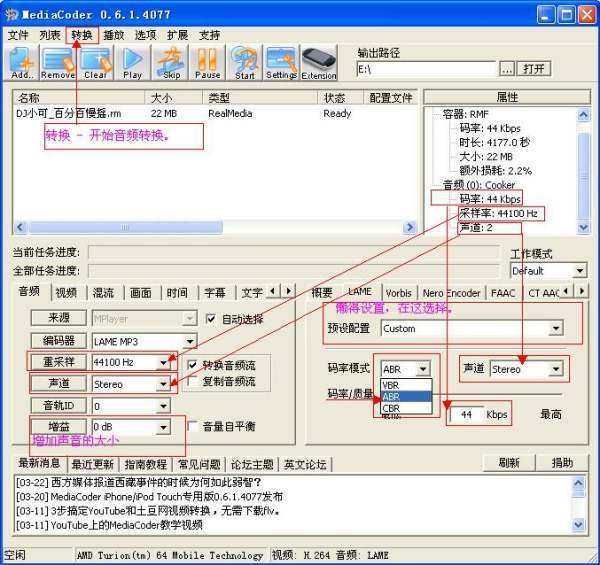Click file list scroll right arrow

pos(410,227)
